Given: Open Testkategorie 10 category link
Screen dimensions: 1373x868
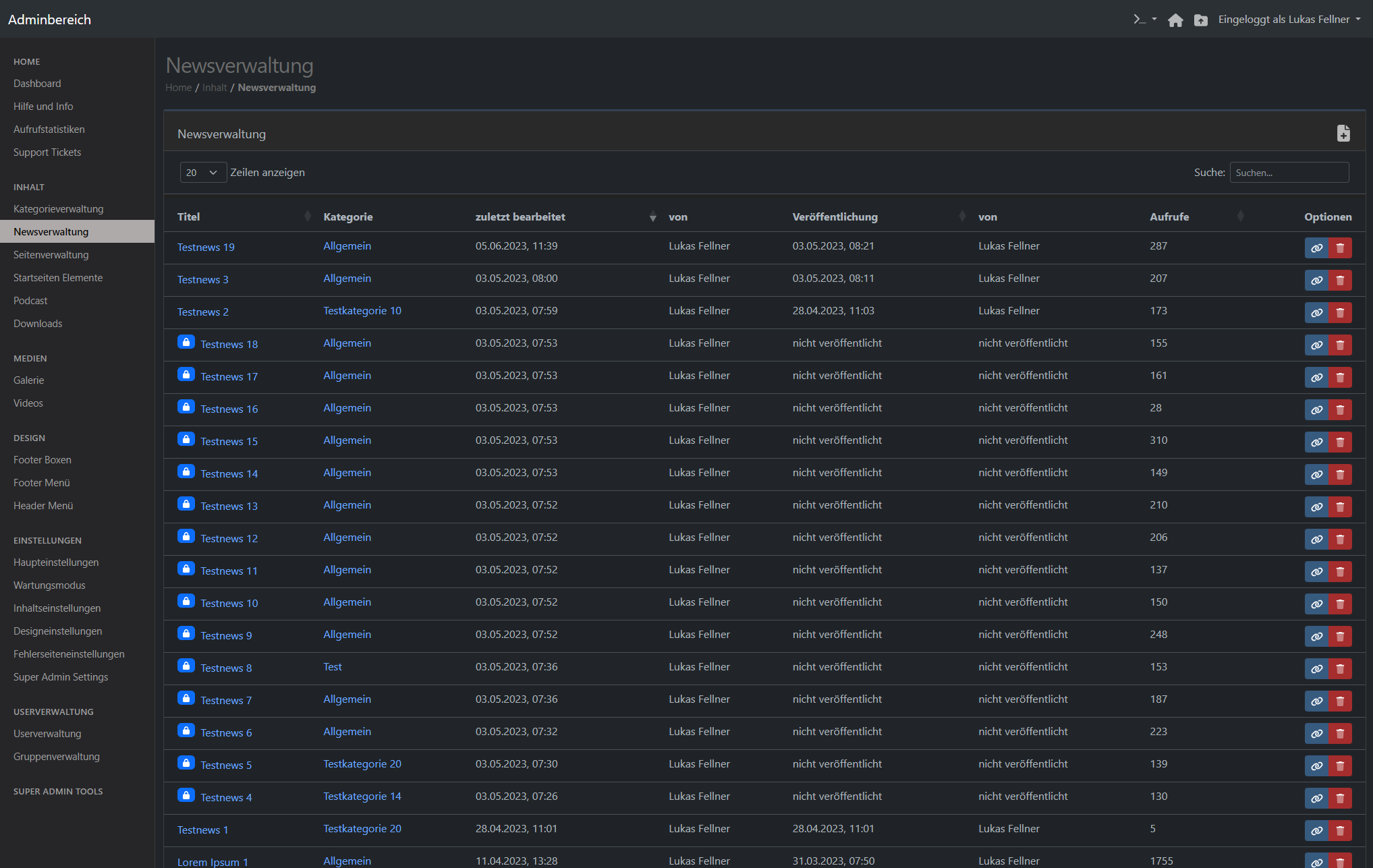Looking at the screenshot, I should click(362, 311).
